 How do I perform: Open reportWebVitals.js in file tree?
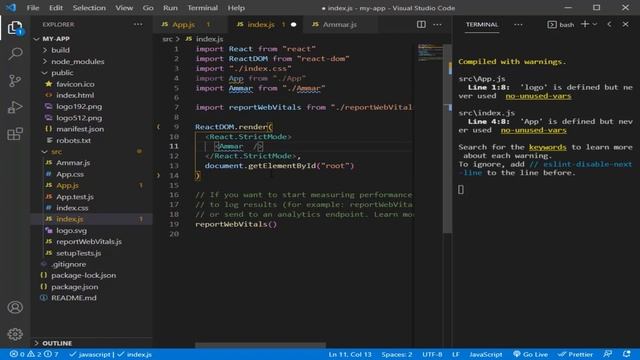tap(89, 242)
